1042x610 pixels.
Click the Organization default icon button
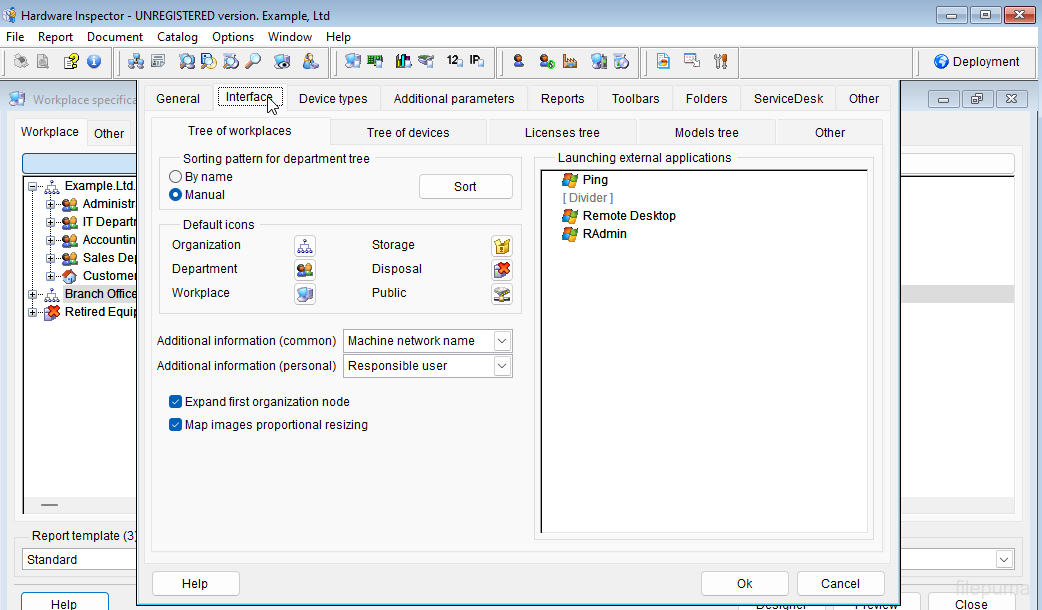pyautogui.click(x=305, y=245)
